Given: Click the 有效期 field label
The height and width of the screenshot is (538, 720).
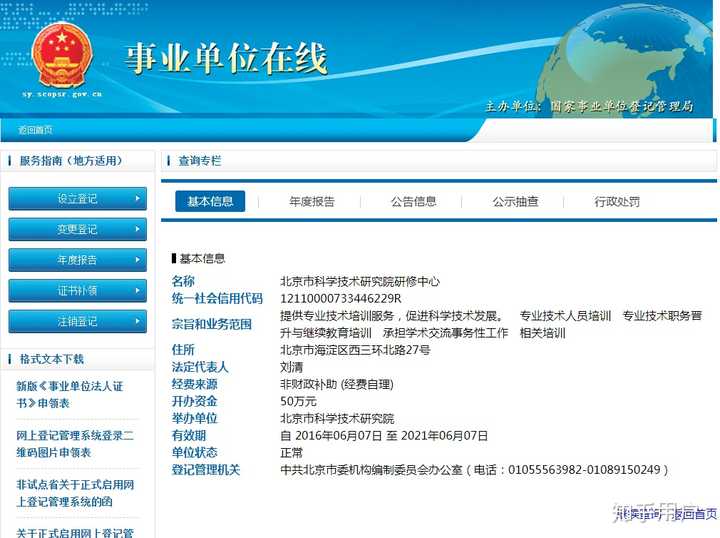Looking at the screenshot, I should 189,436.
